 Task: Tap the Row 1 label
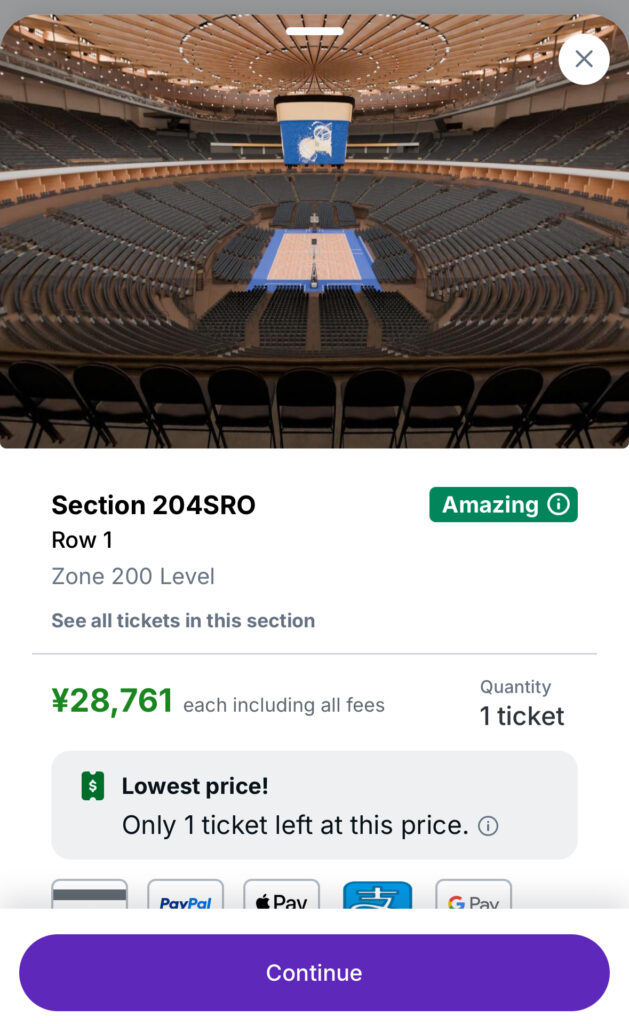click(82, 540)
